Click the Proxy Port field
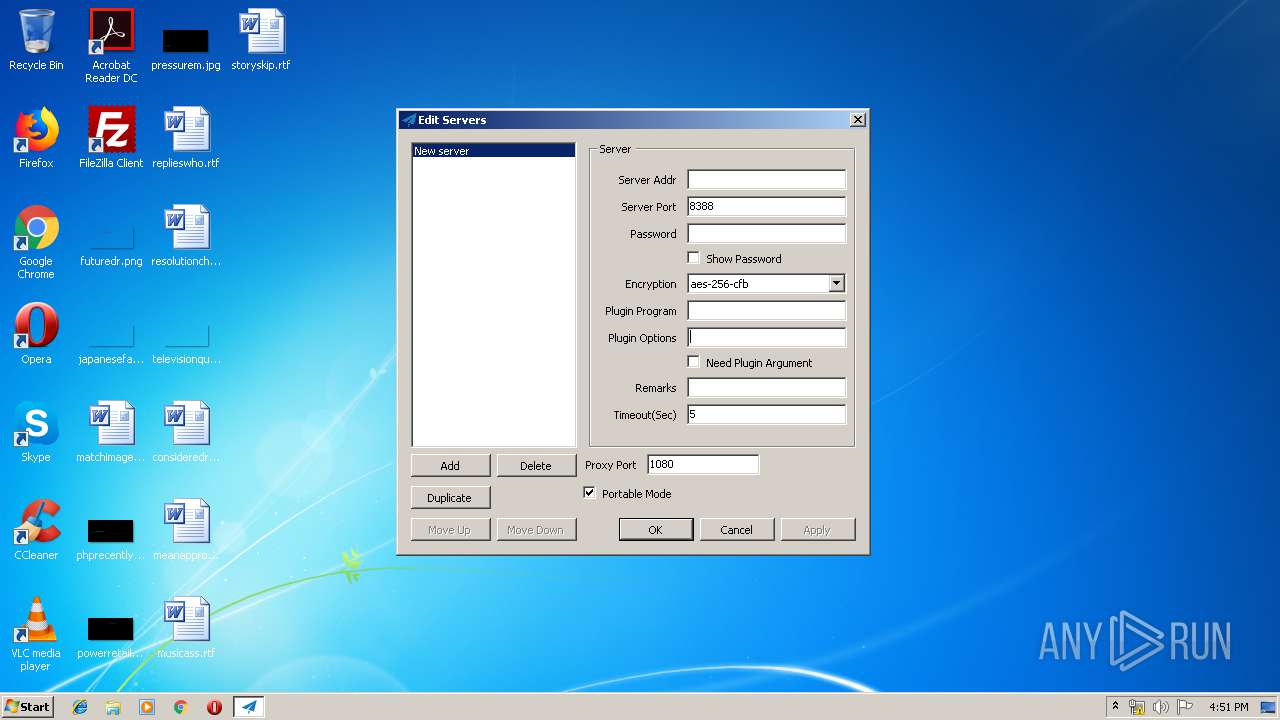This screenshot has height=720, width=1280. (x=703, y=464)
